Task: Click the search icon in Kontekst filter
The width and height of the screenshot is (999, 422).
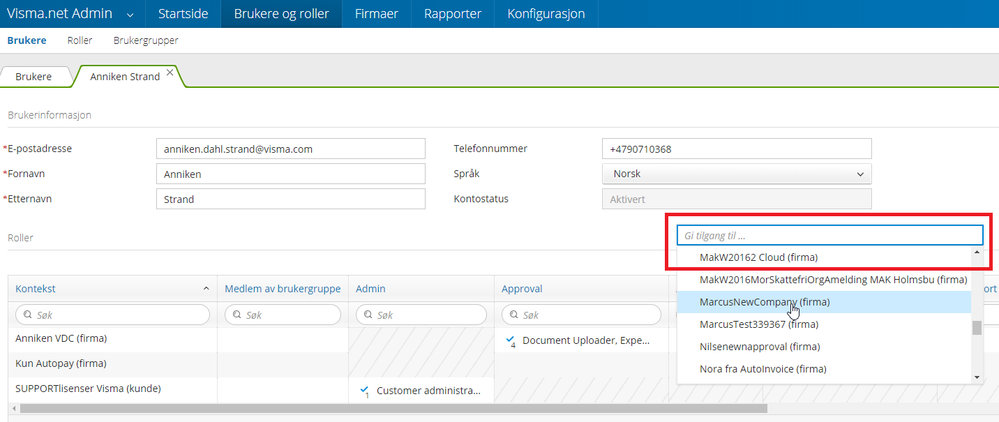Action: tap(27, 315)
